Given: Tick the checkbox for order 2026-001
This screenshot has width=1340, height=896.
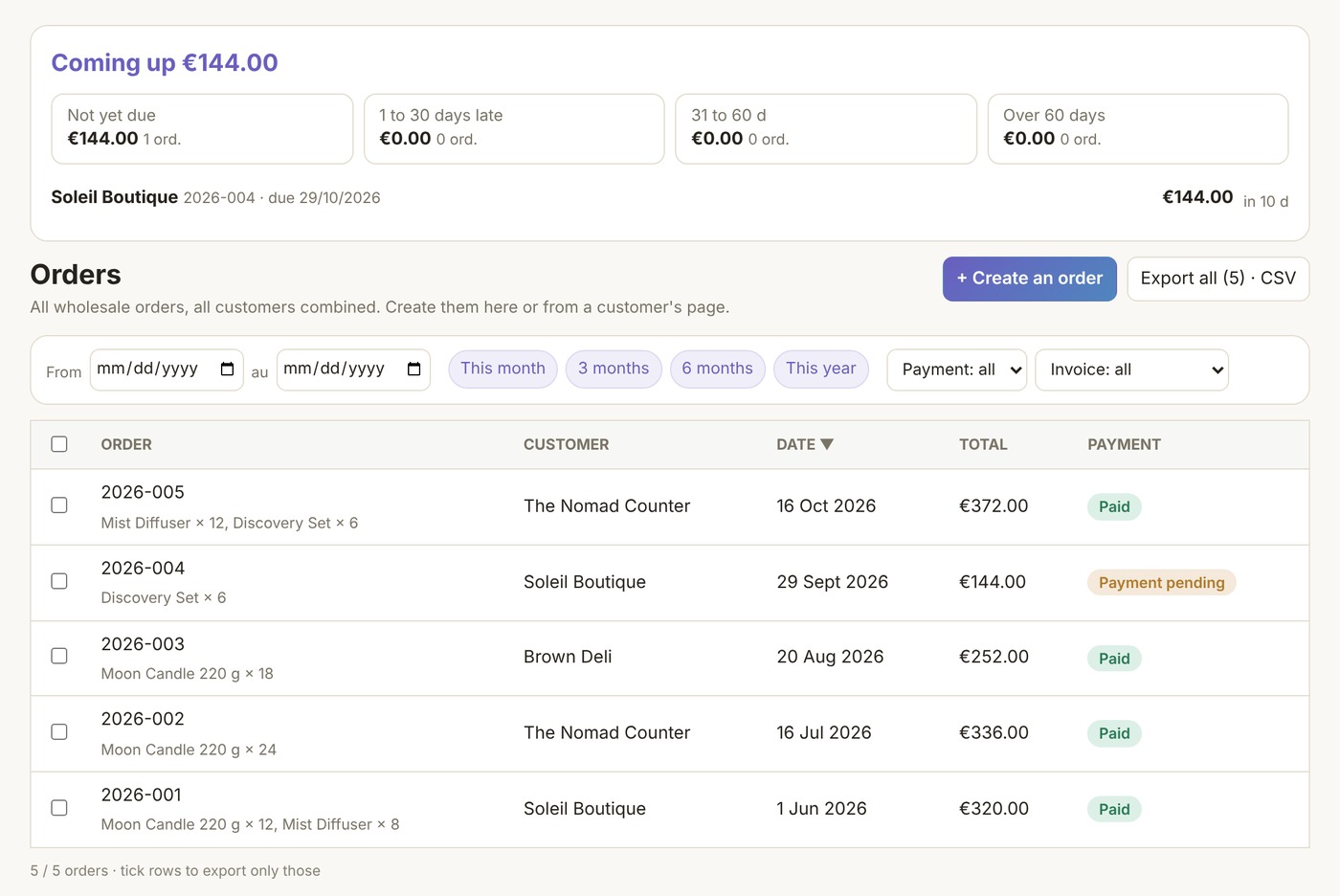Looking at the screenshot, I should pyautogui.click(x=59, y=808).
